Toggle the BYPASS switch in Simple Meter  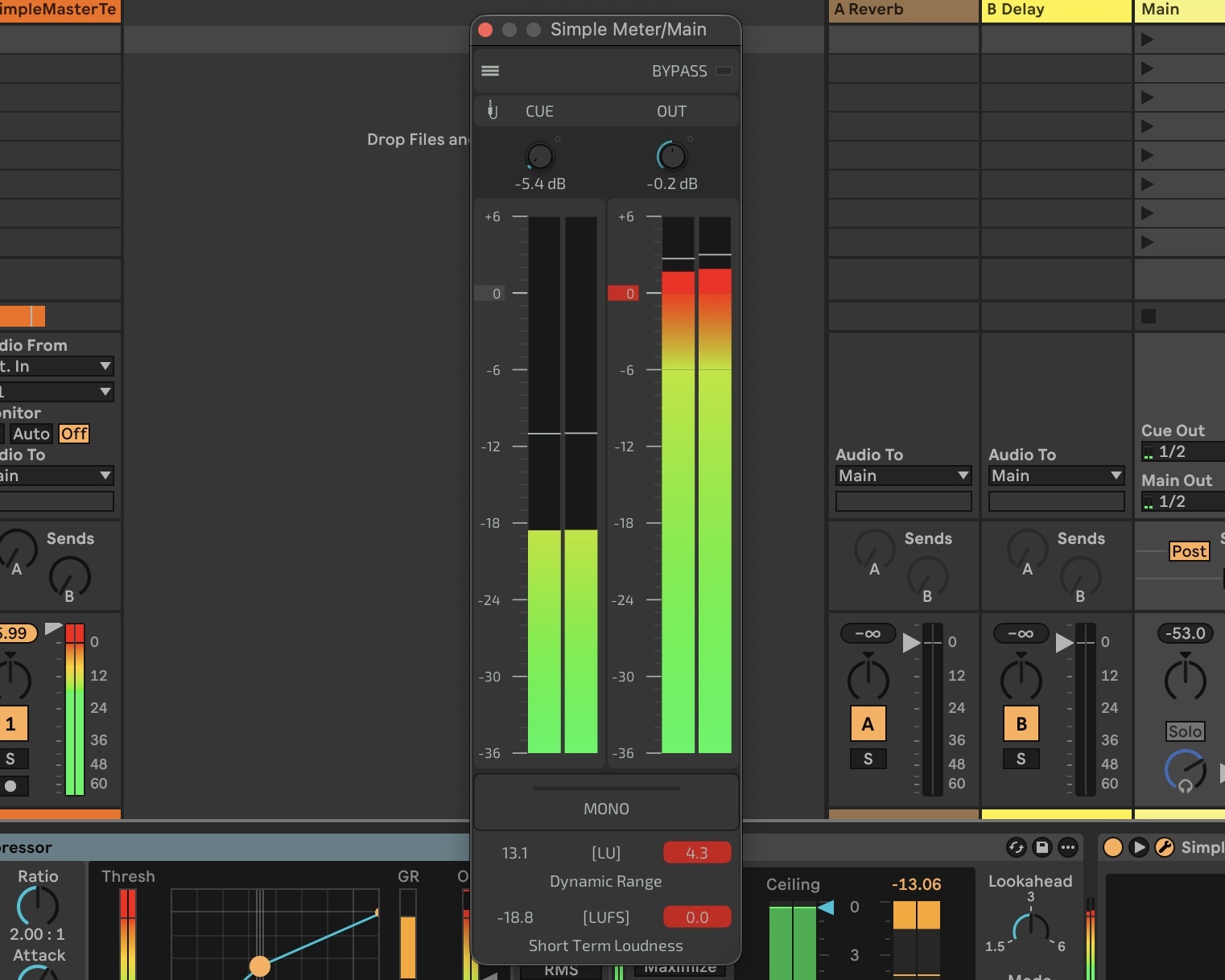[724, 71]
